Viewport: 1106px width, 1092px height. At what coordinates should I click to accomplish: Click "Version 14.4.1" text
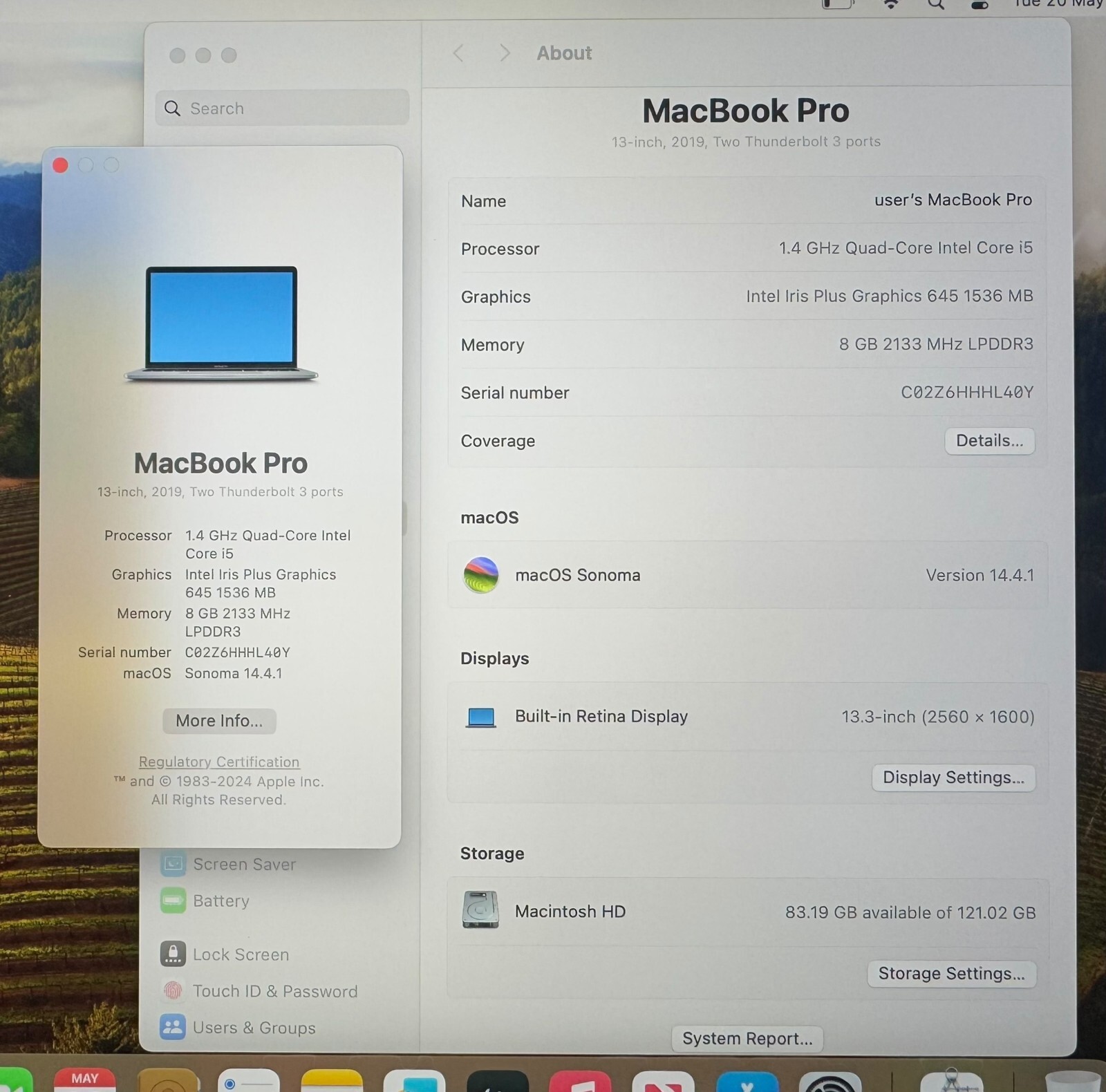click(x=980, y=575)
